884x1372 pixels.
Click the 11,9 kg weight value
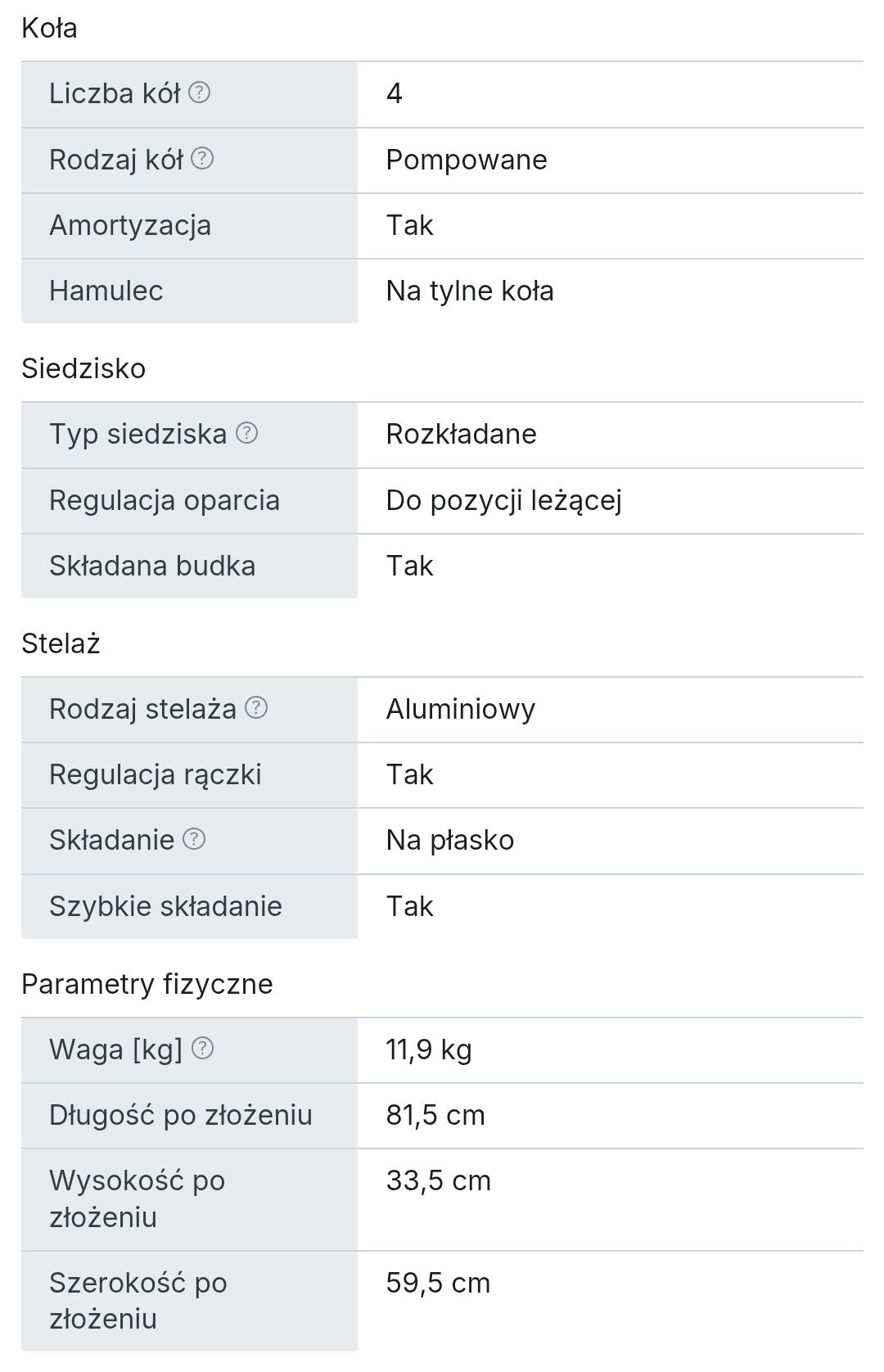(x=429, y=1049)
